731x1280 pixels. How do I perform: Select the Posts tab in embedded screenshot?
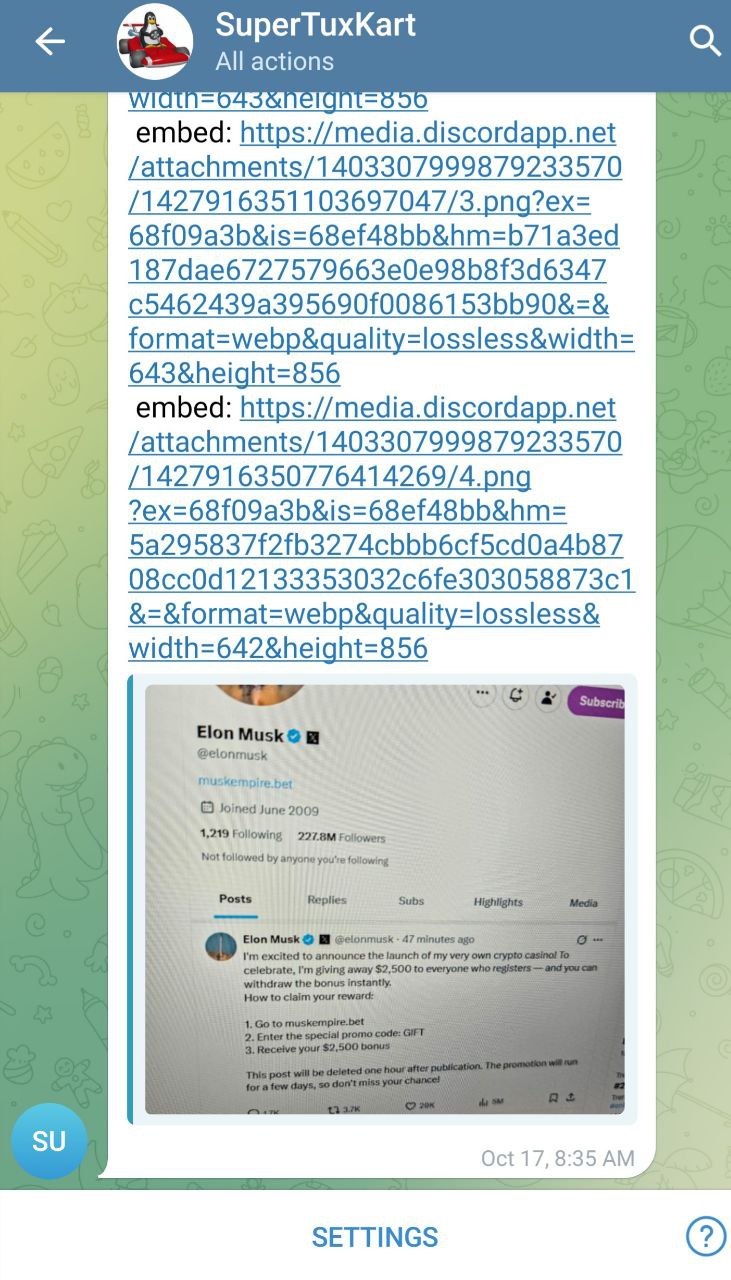click(x=236, y=899)
